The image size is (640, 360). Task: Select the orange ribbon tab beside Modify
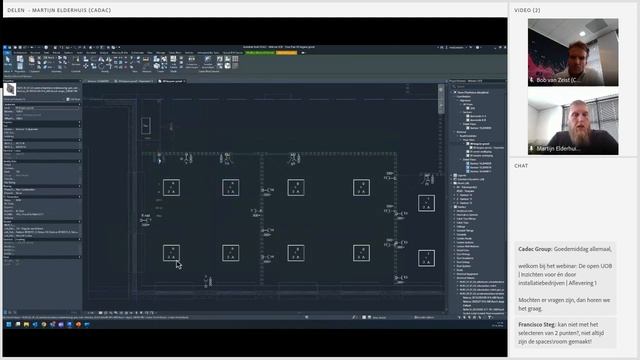click(287, 53)
